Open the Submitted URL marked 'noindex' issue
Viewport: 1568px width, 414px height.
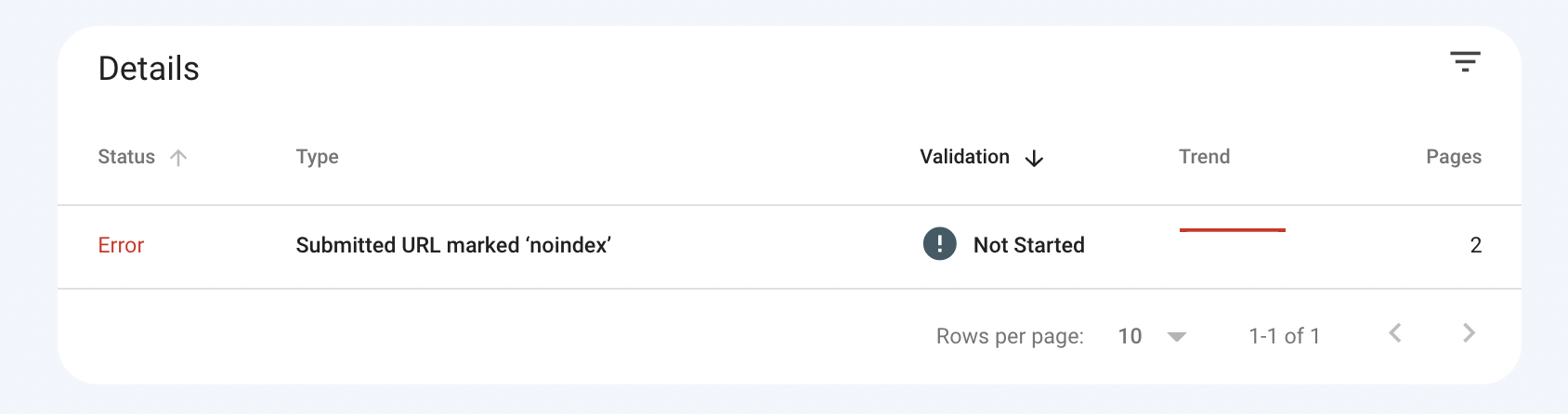pyautogui.click(x=453, y=245)
